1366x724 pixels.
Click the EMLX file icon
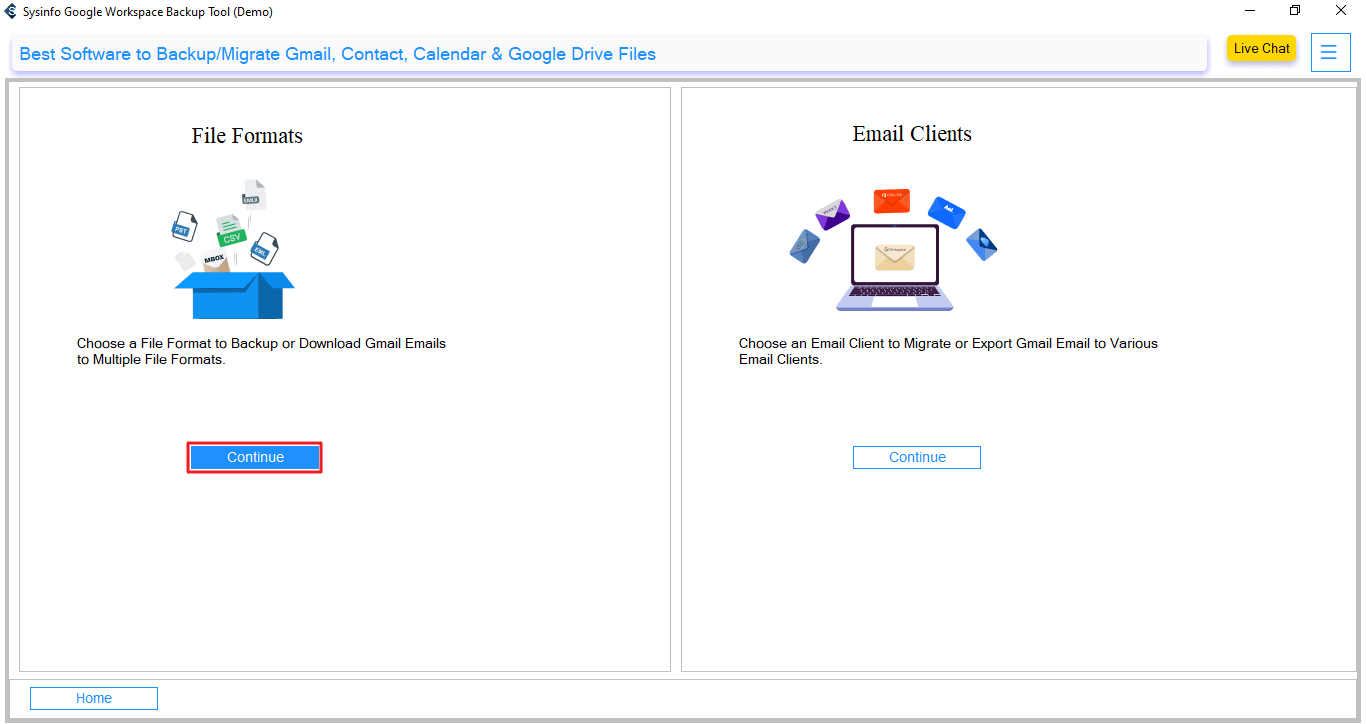[253, 194]
